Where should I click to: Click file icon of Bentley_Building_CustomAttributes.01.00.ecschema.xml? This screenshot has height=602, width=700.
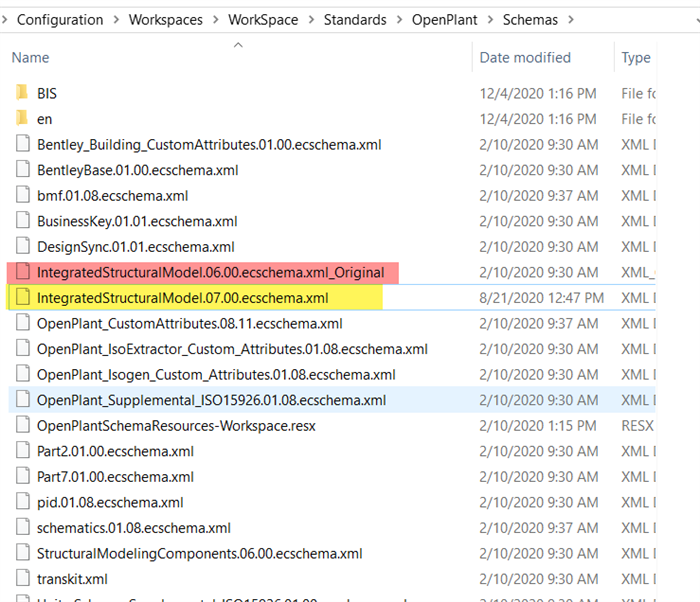[x=23, y=144]
